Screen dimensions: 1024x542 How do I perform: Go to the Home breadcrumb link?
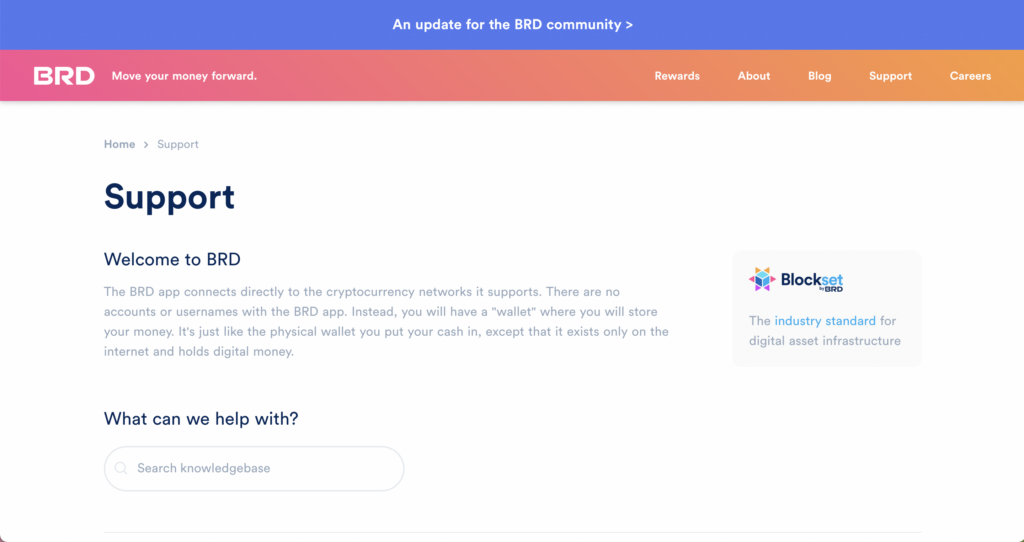[119, 145]
